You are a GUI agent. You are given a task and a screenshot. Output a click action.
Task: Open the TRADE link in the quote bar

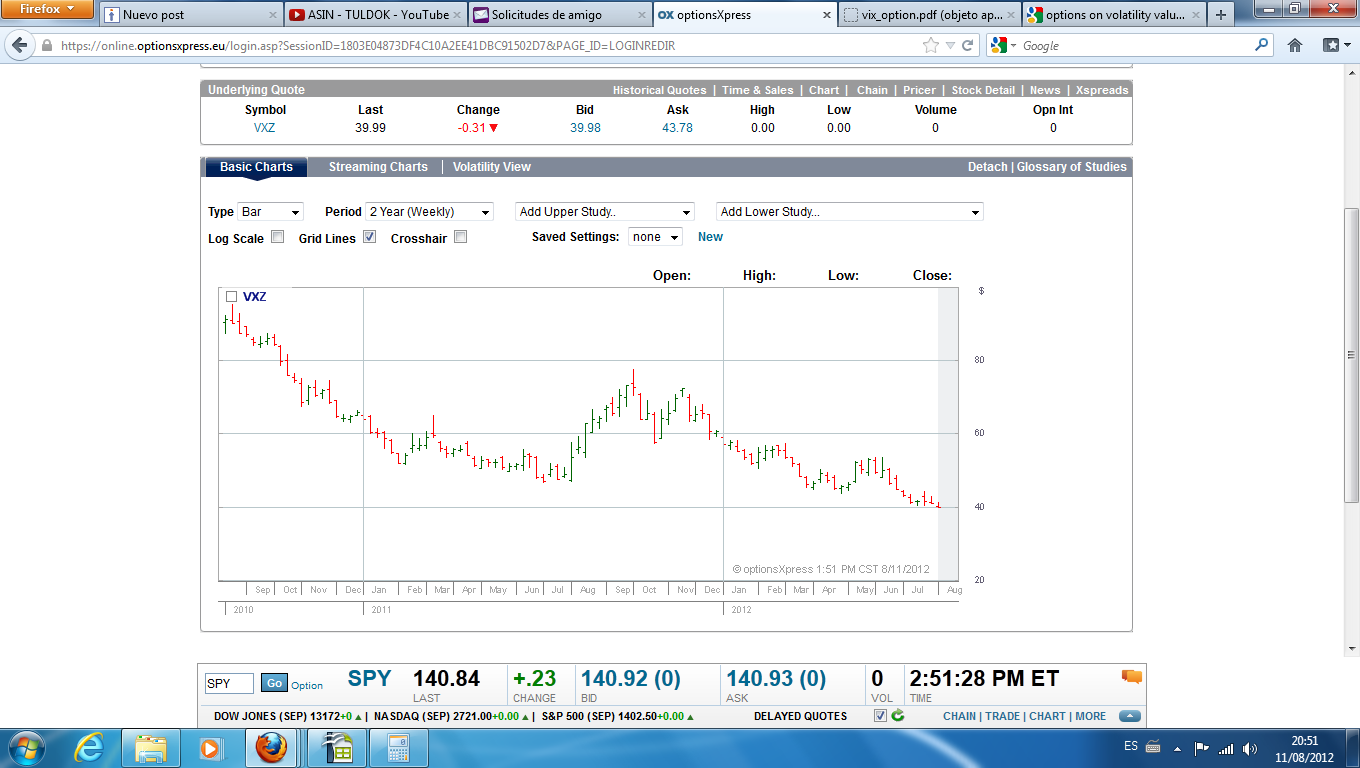(1003, 716)
